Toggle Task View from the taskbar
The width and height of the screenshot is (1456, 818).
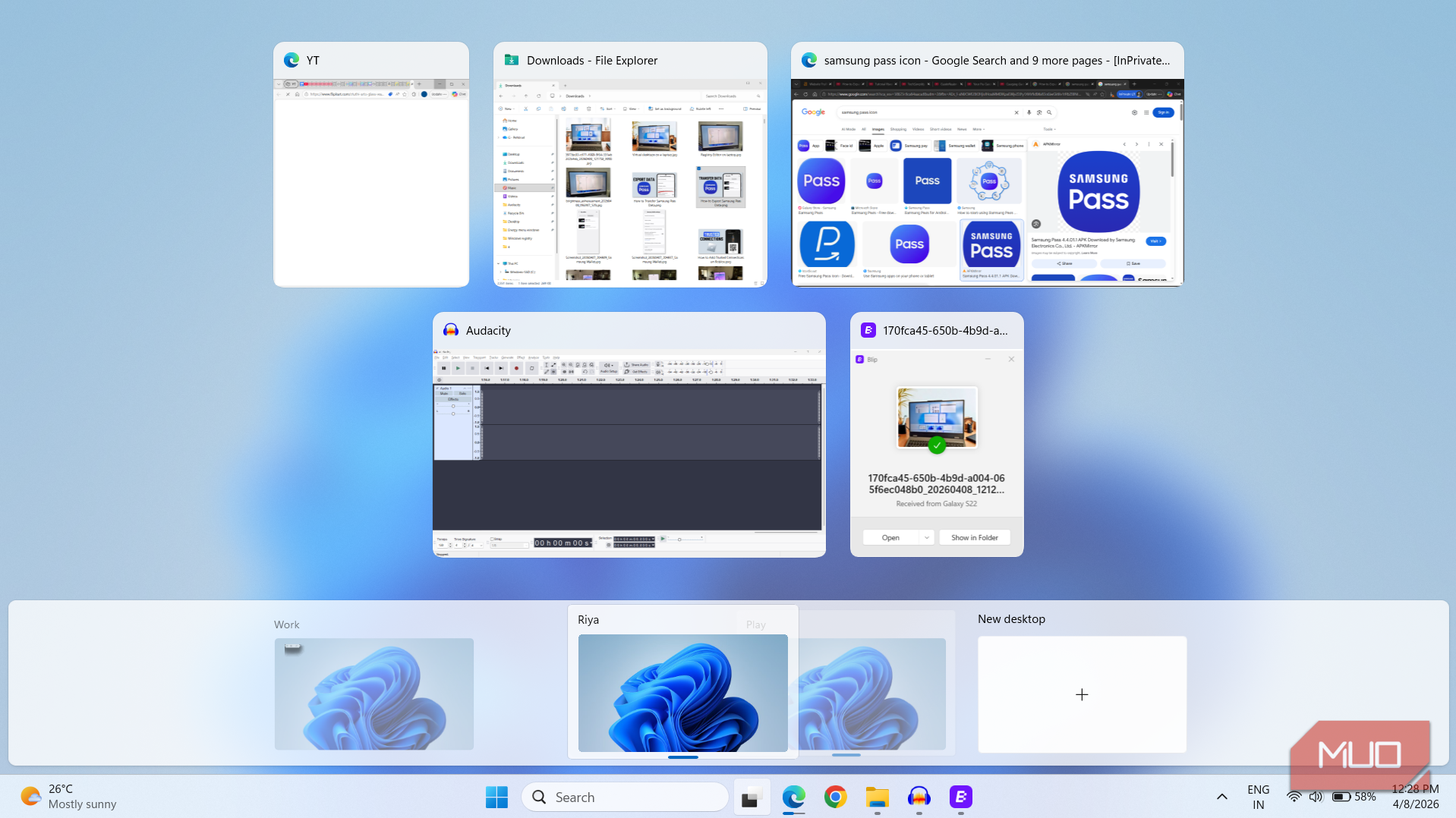point(752,797)
